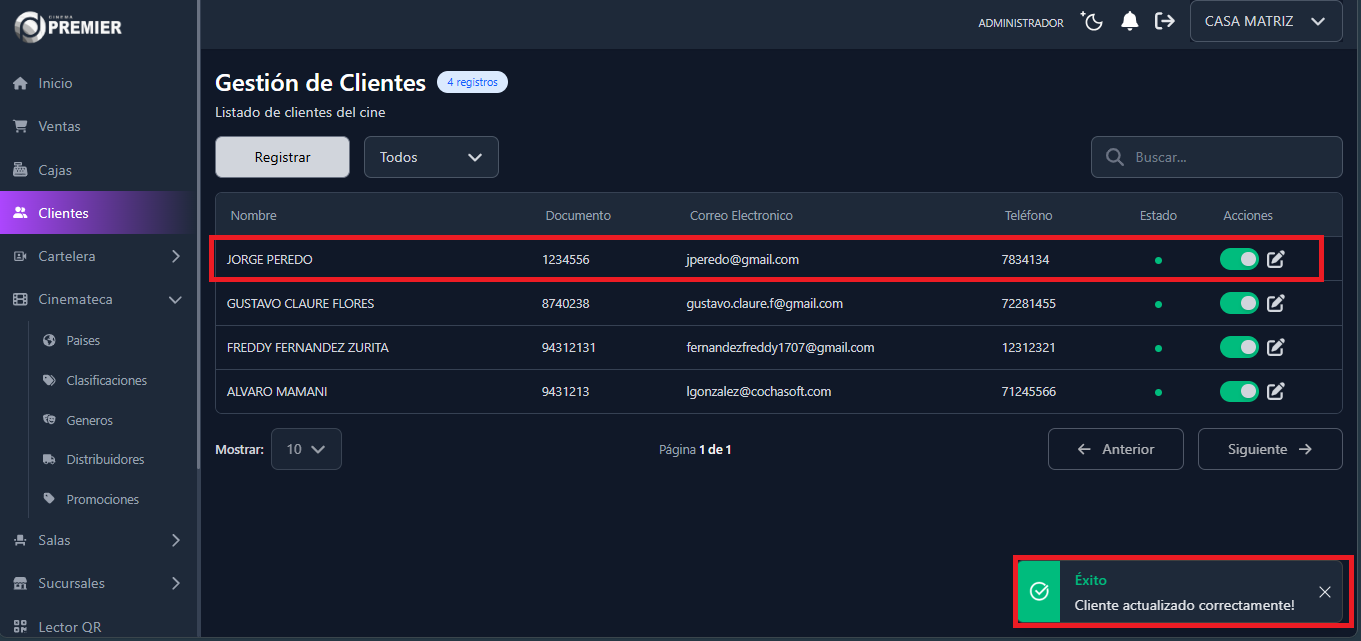Toggle status switch for Freddy Fernandez Zurita

[x=1239, y=347]
